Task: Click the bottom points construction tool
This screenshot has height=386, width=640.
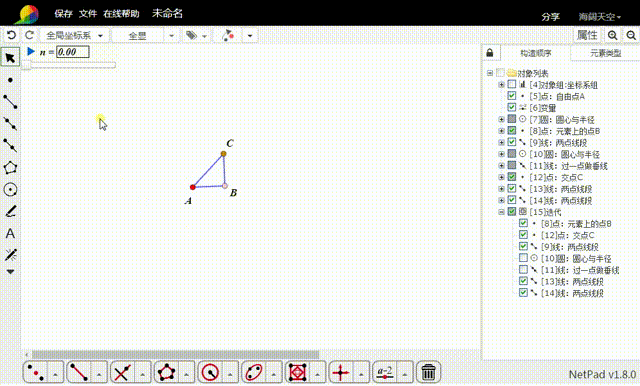Action: [x=36, y=372]
